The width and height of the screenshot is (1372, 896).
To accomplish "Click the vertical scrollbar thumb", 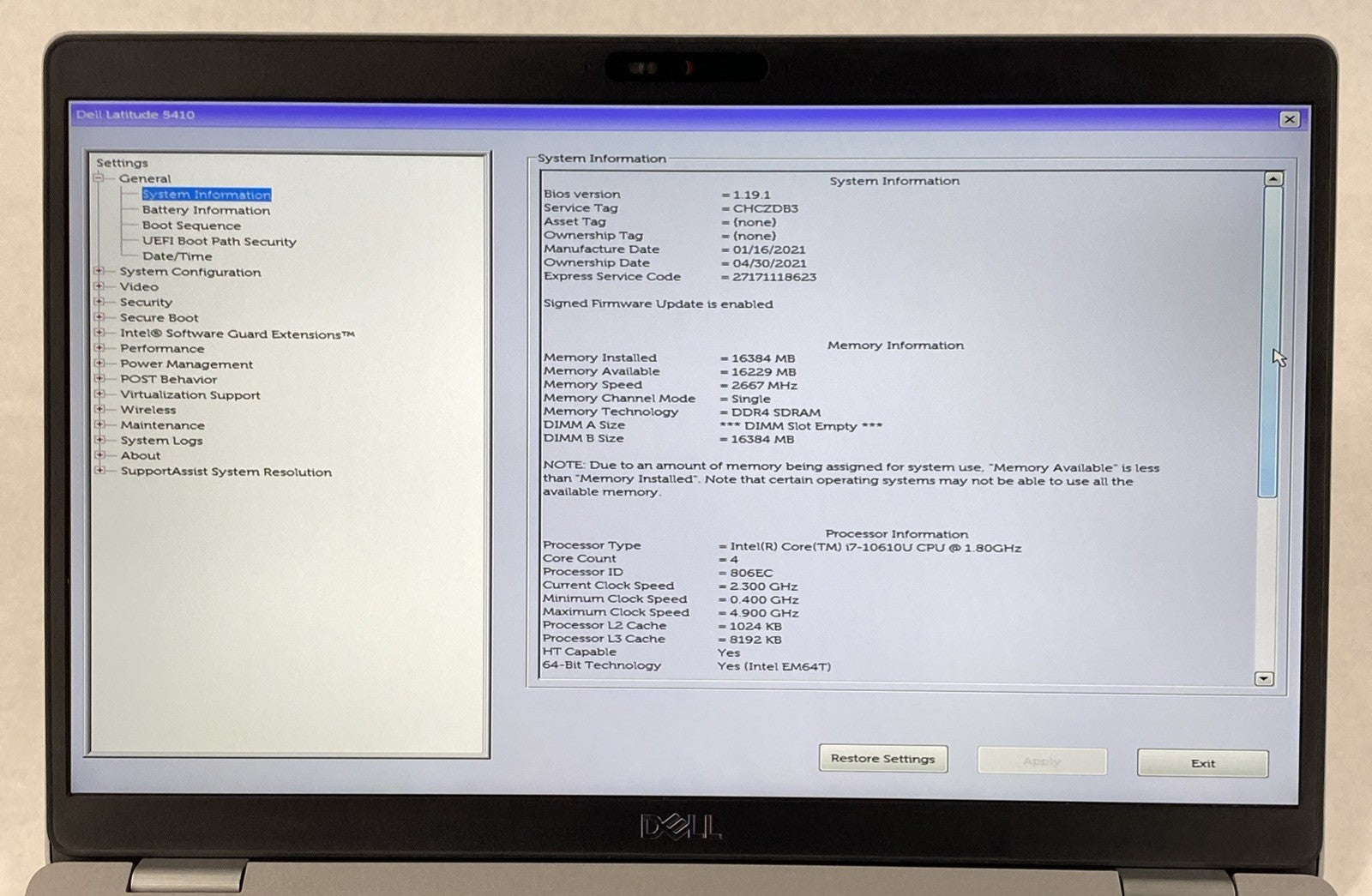I will (1271, 341).
